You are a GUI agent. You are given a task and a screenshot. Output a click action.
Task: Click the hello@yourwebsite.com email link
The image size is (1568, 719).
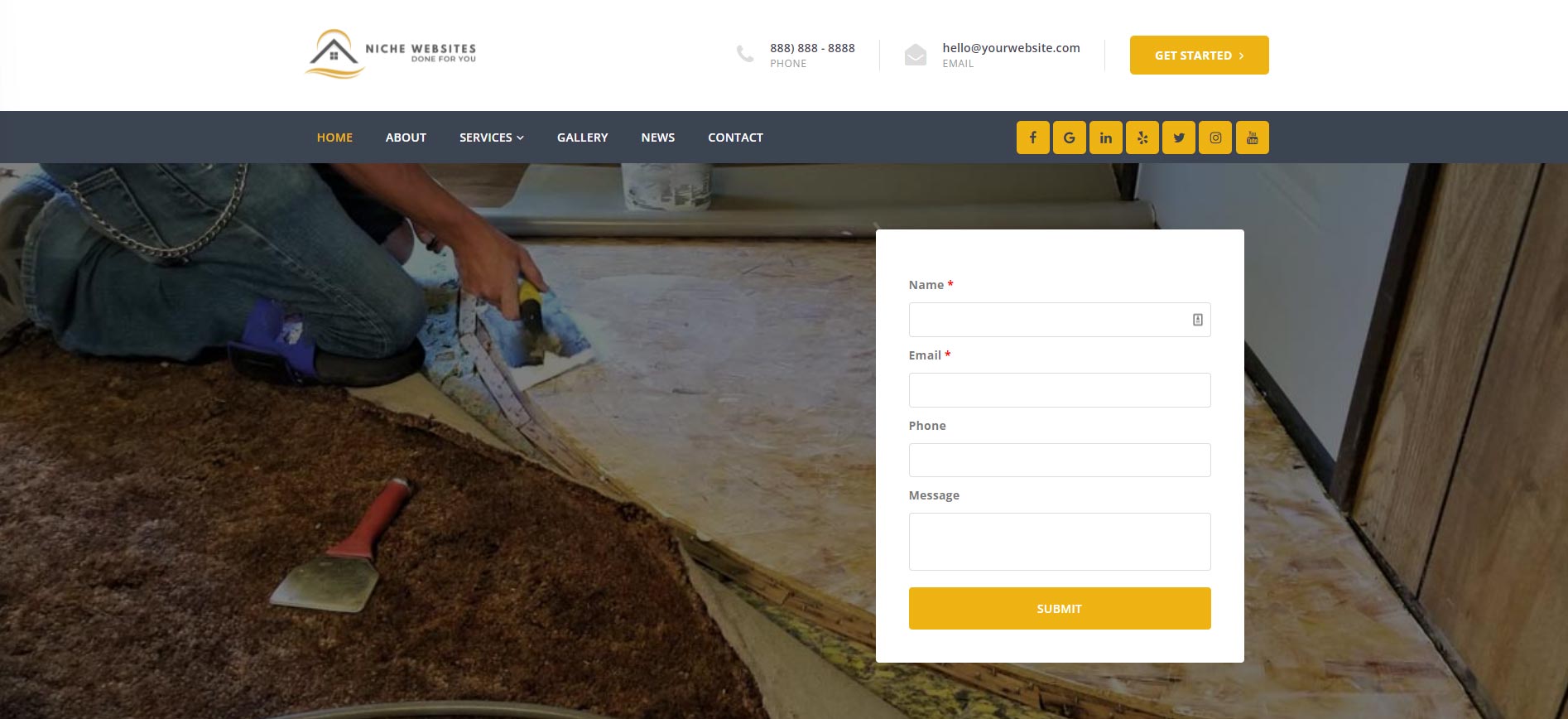(1011, 48)
